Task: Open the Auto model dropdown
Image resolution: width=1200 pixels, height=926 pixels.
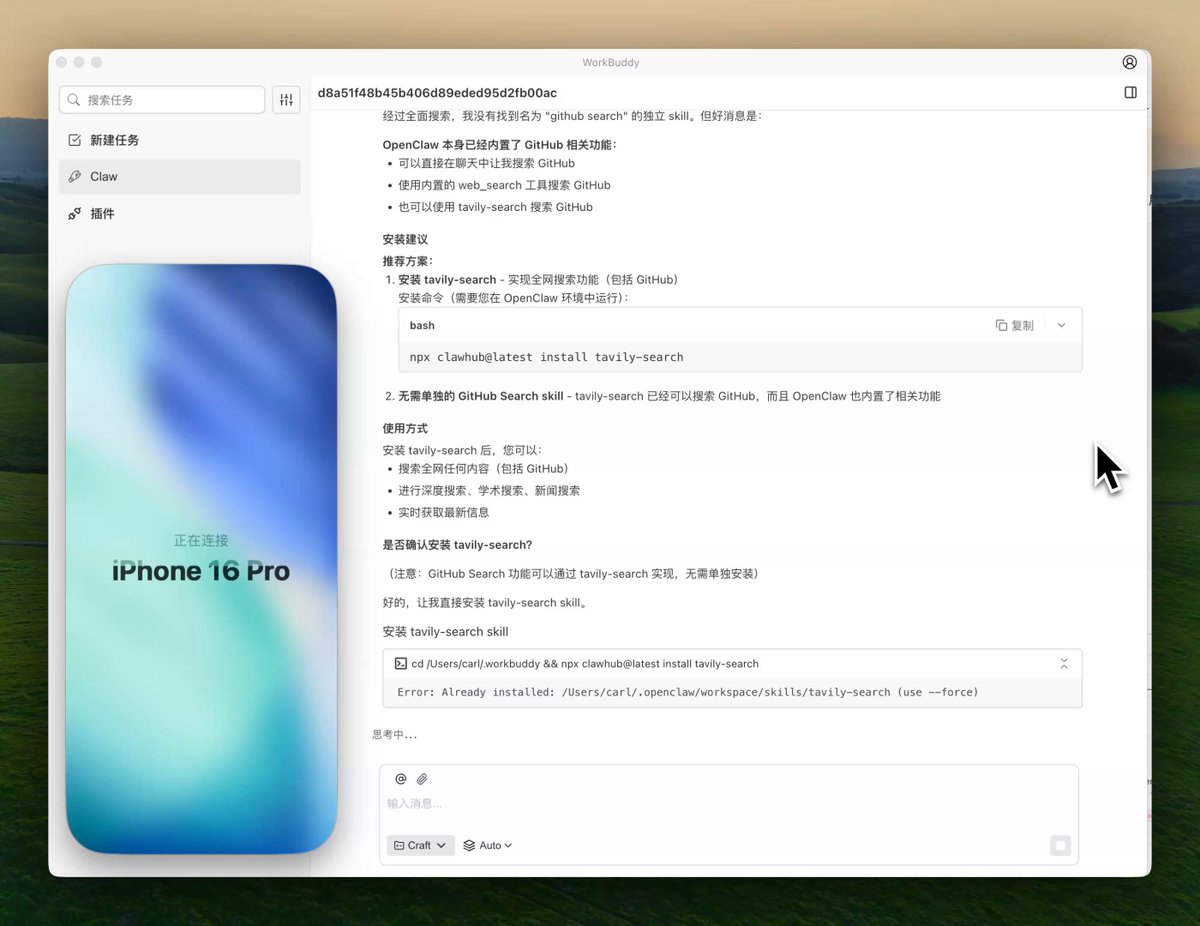Action: 488,845
